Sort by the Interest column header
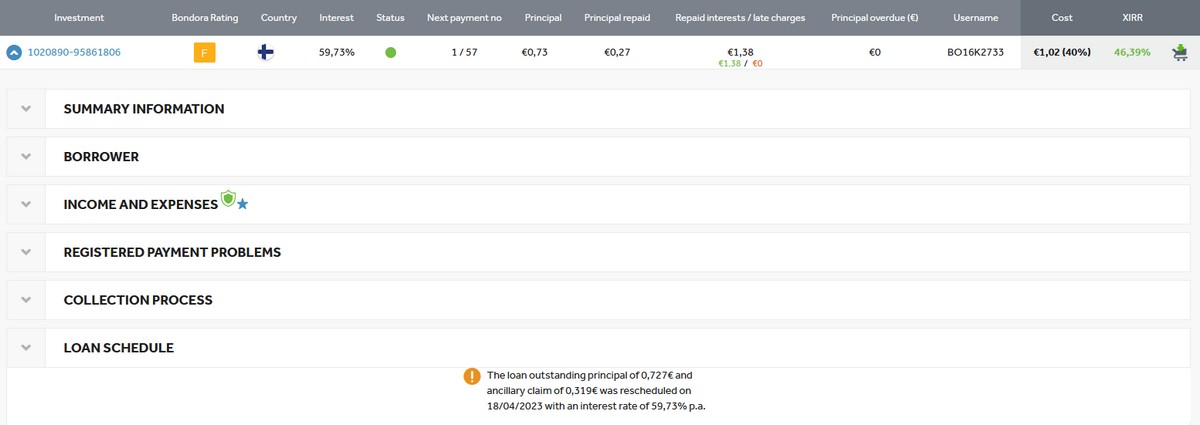Viewport: 1200px width, 425px height. pyautogui.click(x=336, y=18)
